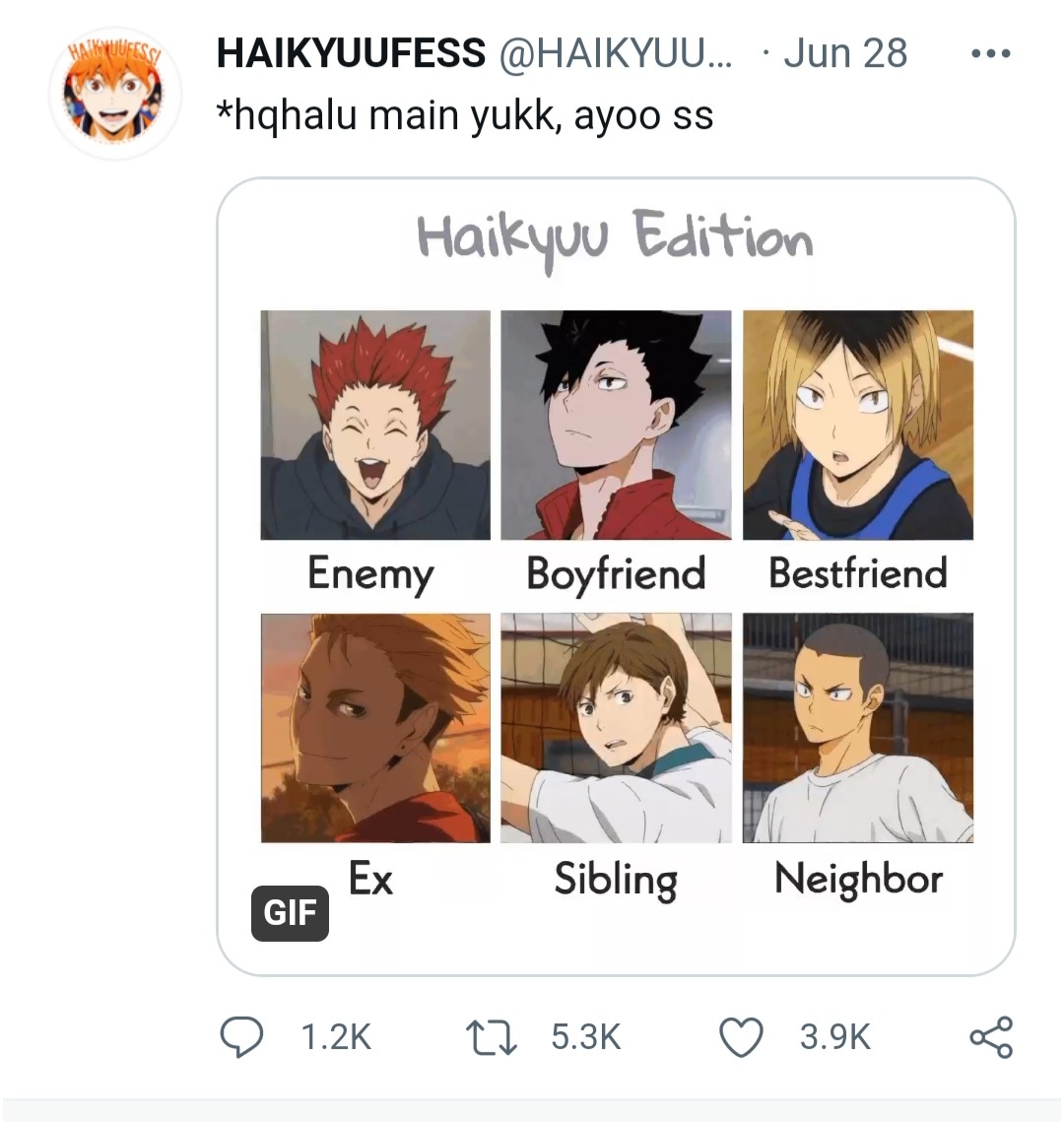Open the HAIKYUUFESS profile avatar
Screen dimensions: 1064x1122
[114, 93]
